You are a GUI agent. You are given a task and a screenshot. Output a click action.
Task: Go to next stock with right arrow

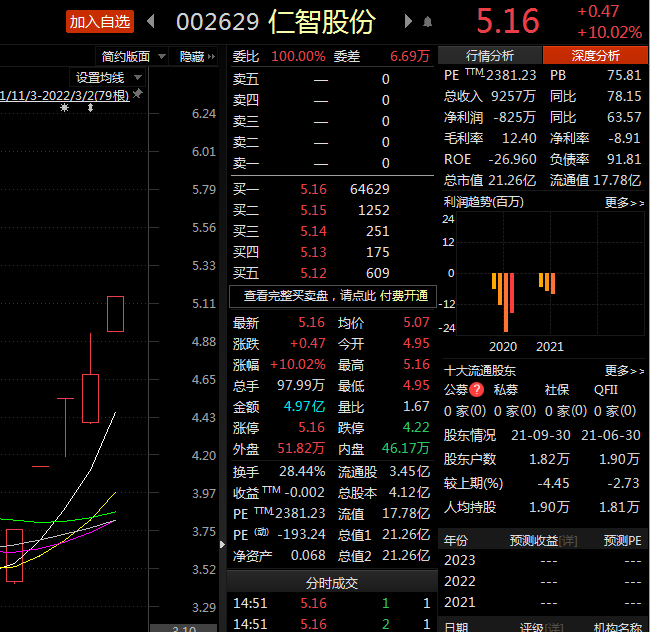click(408, 21)
